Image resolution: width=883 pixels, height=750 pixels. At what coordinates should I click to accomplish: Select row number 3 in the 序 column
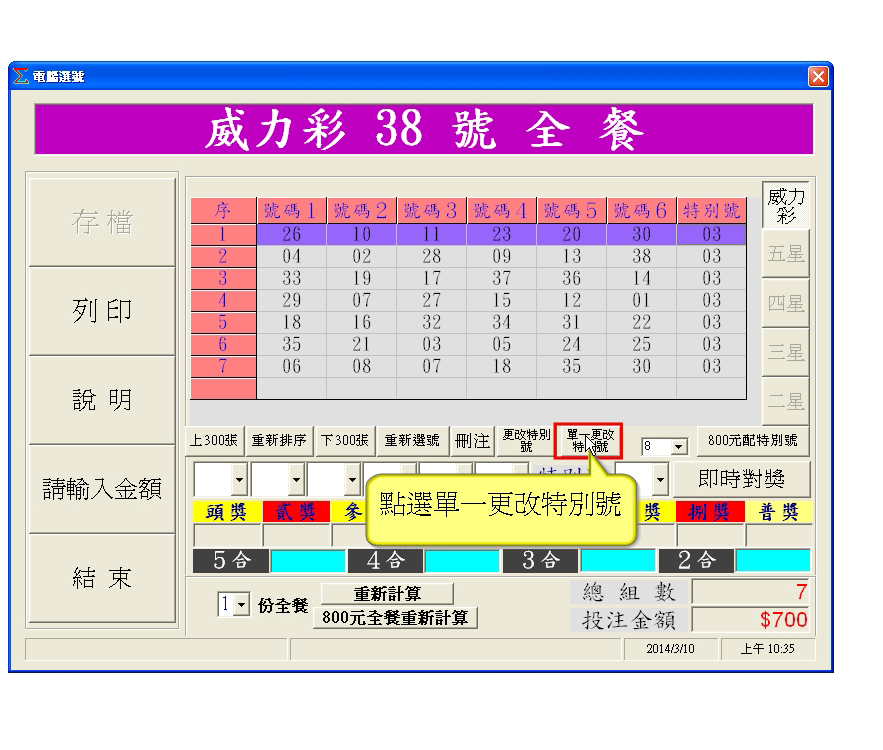coord(224,278)
